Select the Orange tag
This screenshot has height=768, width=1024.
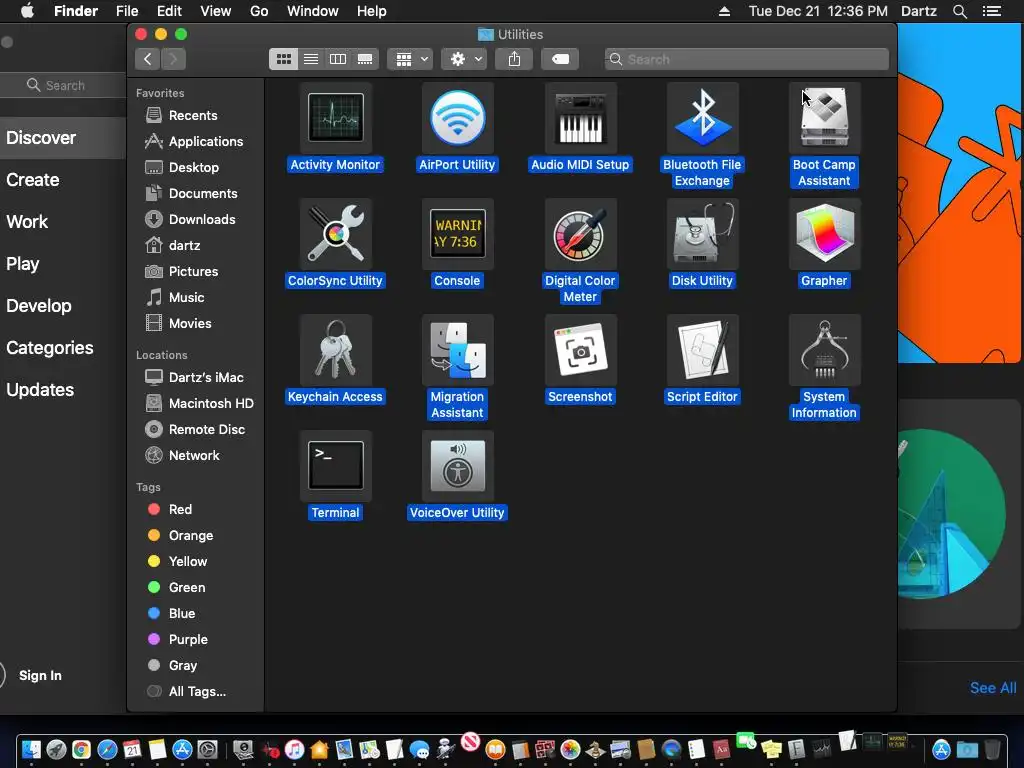tap(180, 536)
